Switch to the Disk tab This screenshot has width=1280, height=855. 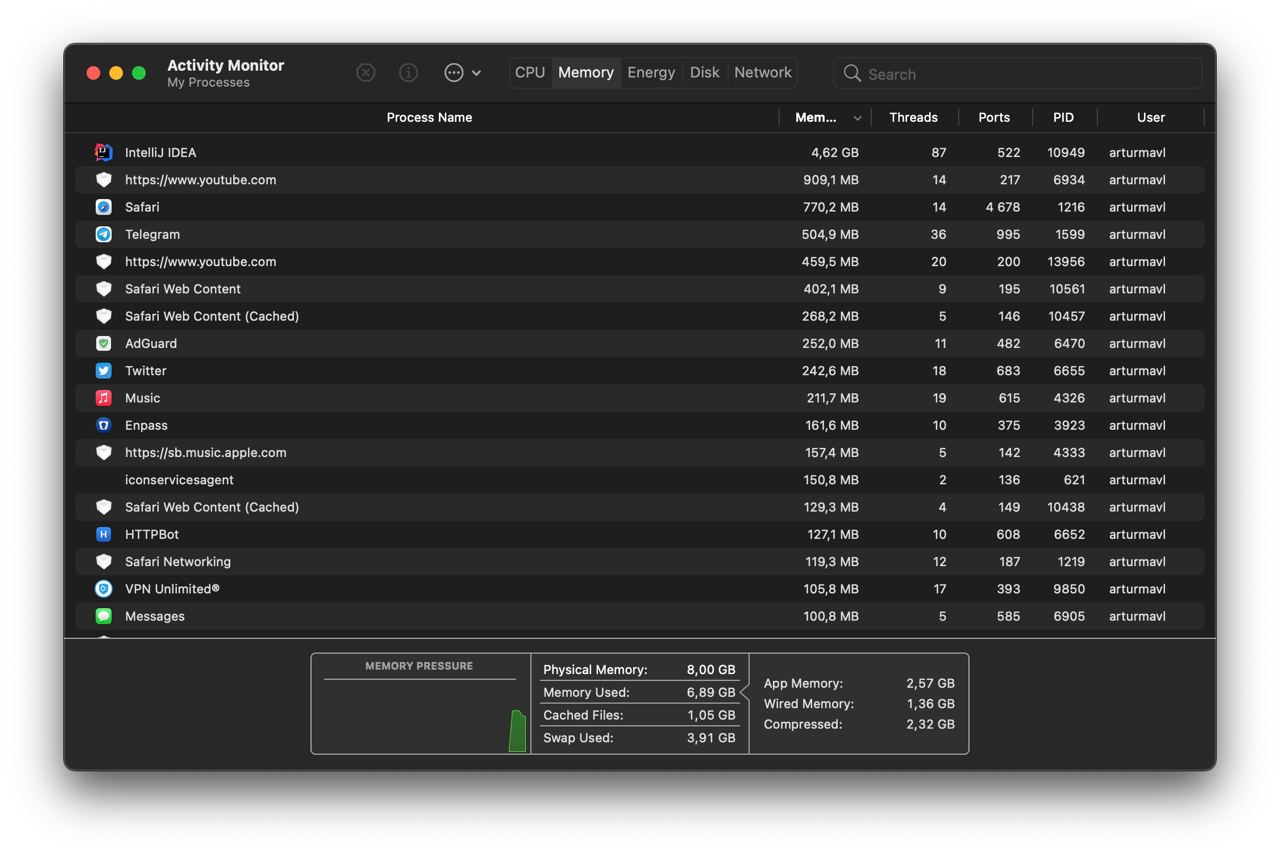[705, 72]
